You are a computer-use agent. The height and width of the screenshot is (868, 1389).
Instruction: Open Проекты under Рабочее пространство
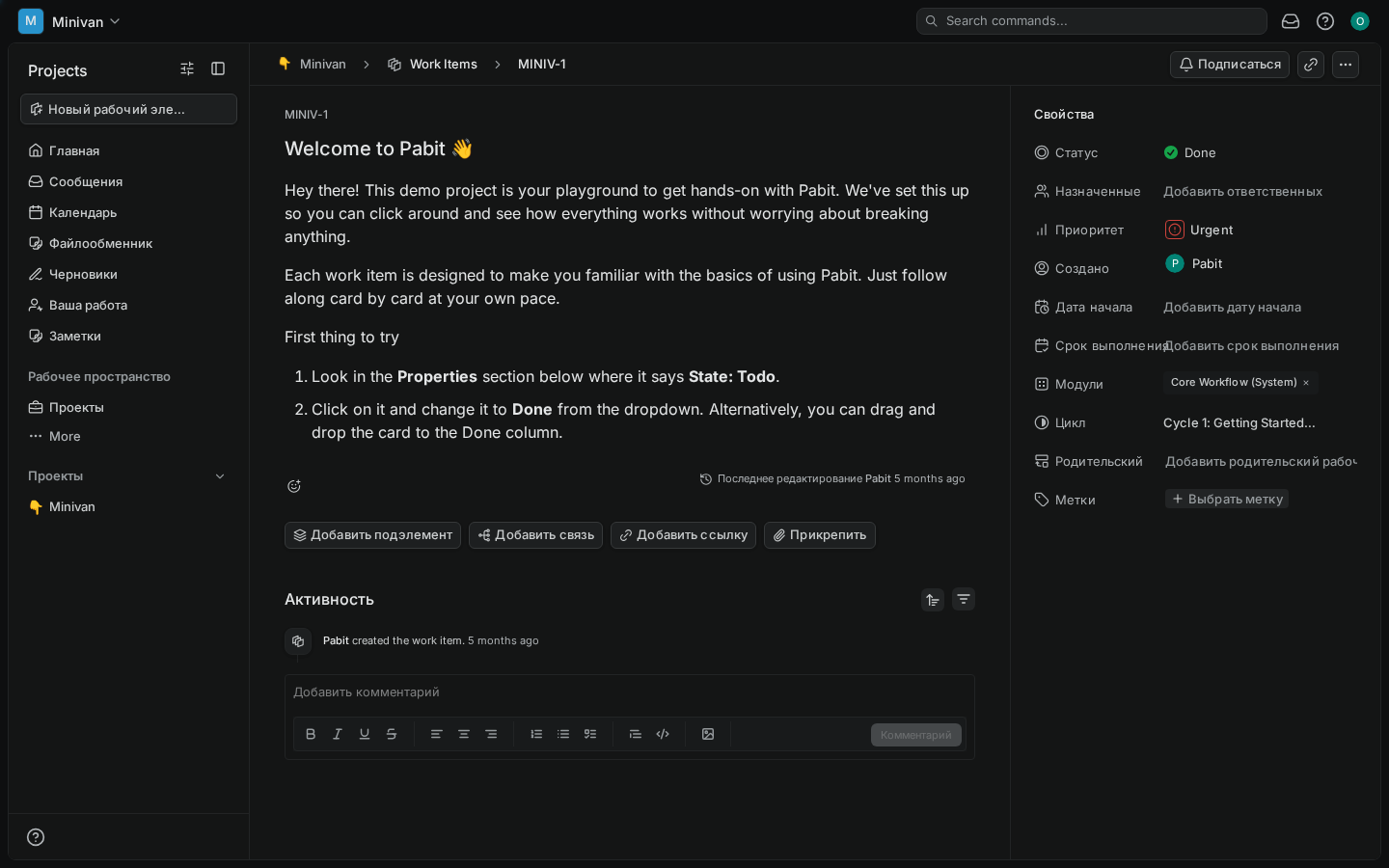click(128, 407)
